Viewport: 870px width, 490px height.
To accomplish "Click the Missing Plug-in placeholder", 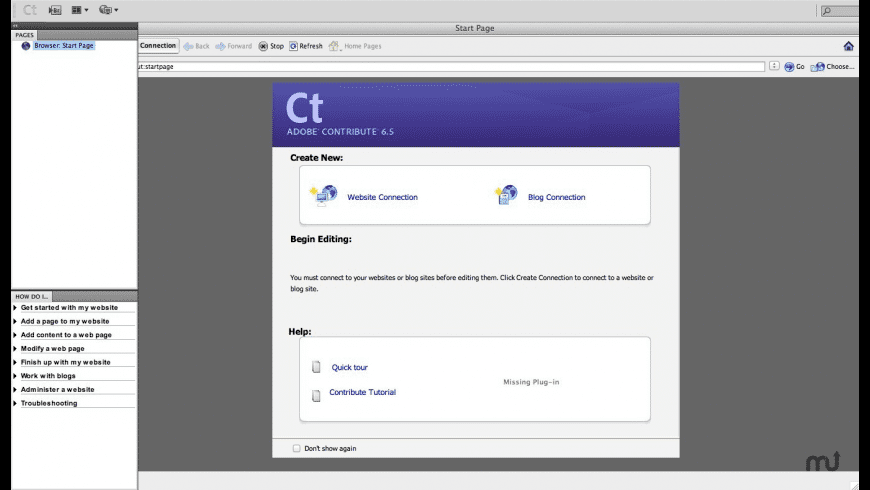I will click(x=531, y=382).
